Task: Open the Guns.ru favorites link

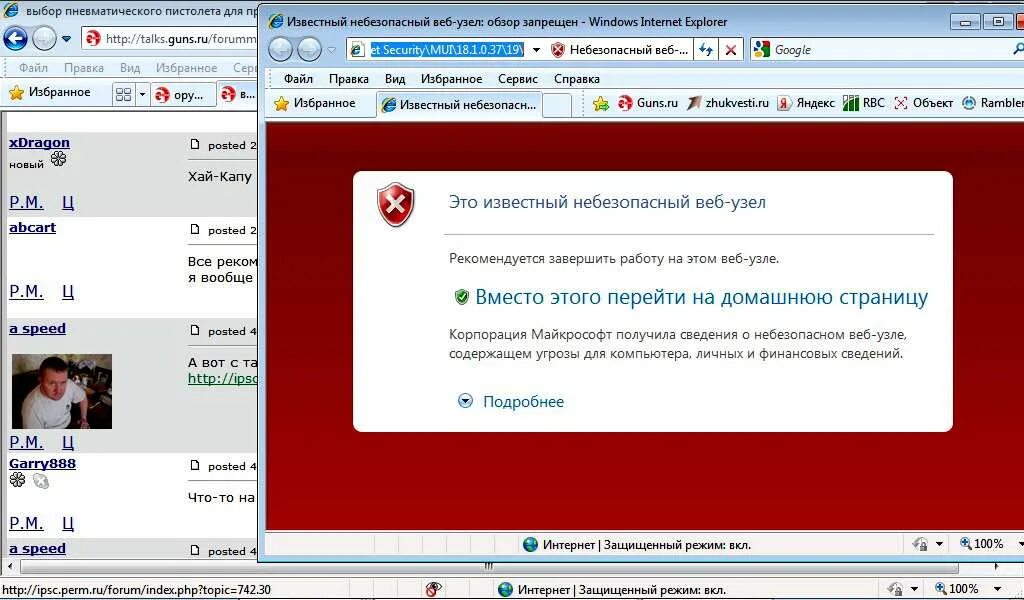Action: (648, 103)
